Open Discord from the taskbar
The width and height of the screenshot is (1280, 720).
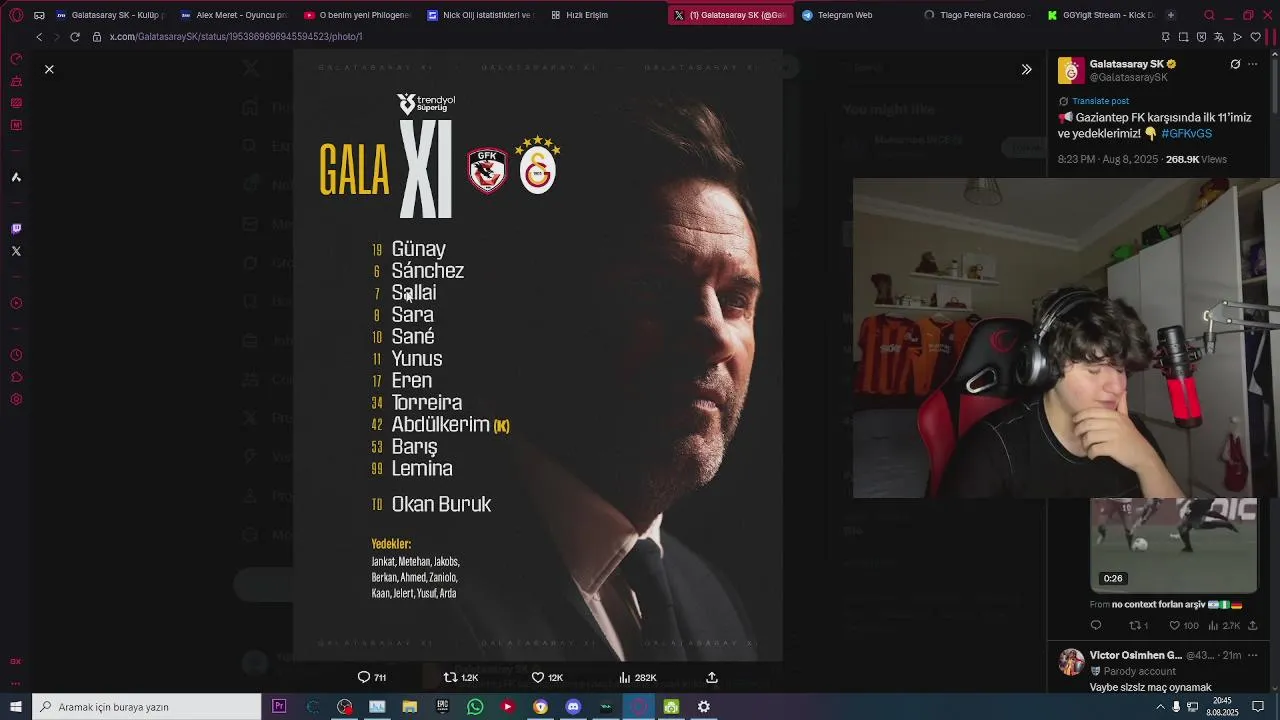point(573,707)
